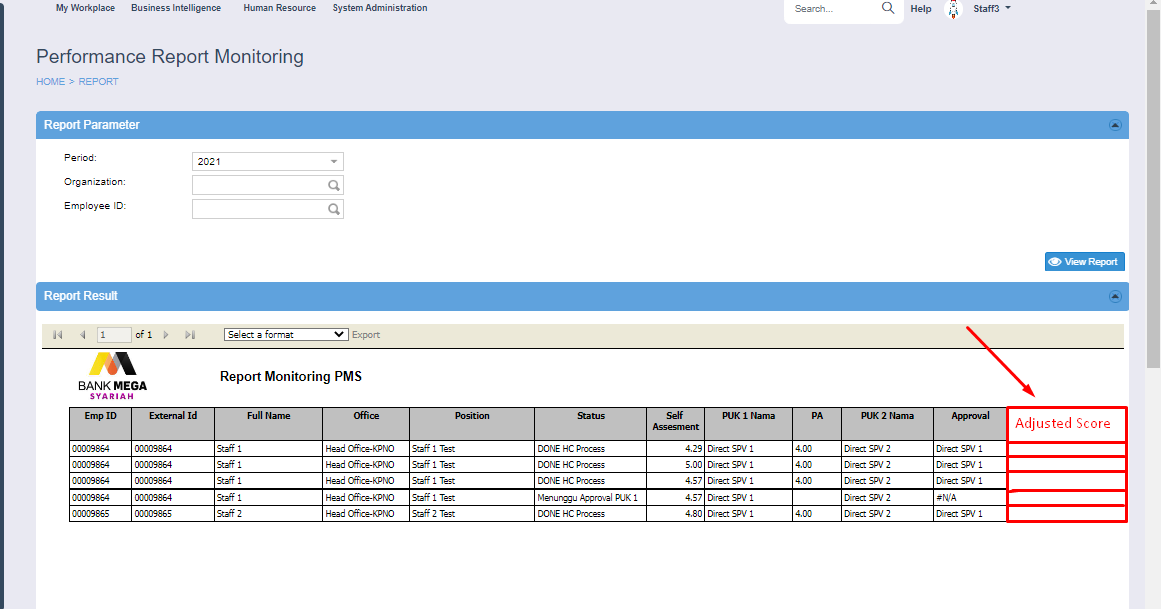Viewport: 1161px width, 609px height.
Task: Follow the REPORT breadcrumb link
Action: (x=98, y=81)
